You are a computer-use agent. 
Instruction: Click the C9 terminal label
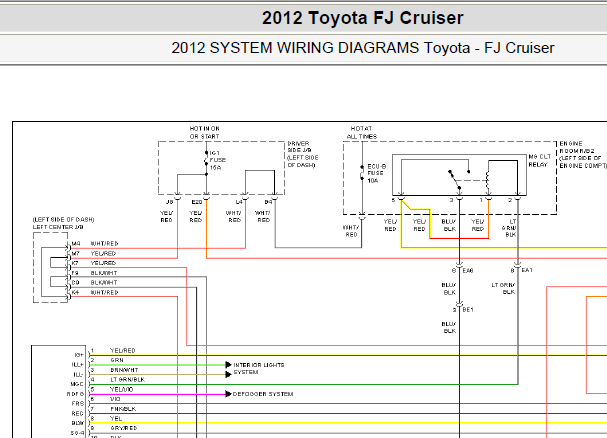[75, 282]
